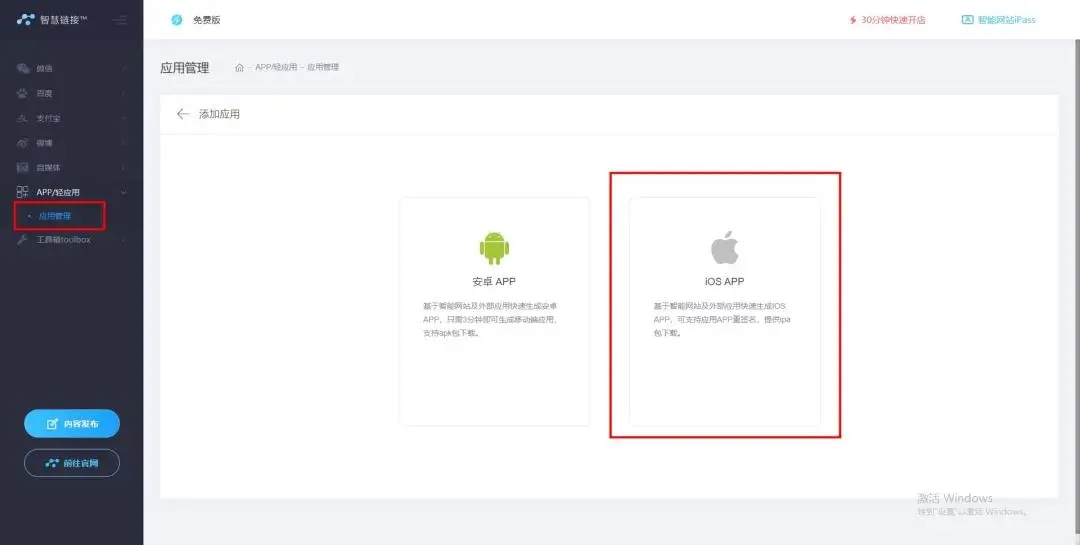Click the APP/轻应用 breadcrumb link
1080x545 pixels.
(x=276, y=68)
